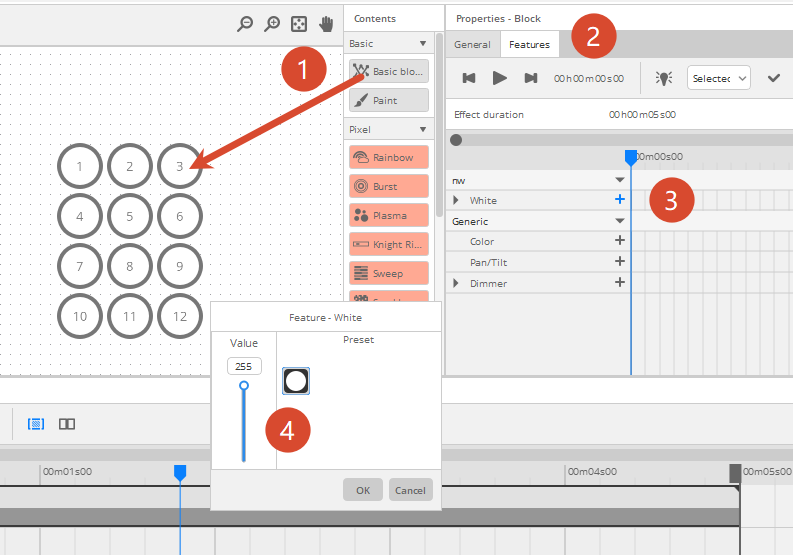This screenshot has height=555, width=793.
Task: Click the checkmark apply icon
Action: point(773,78)
